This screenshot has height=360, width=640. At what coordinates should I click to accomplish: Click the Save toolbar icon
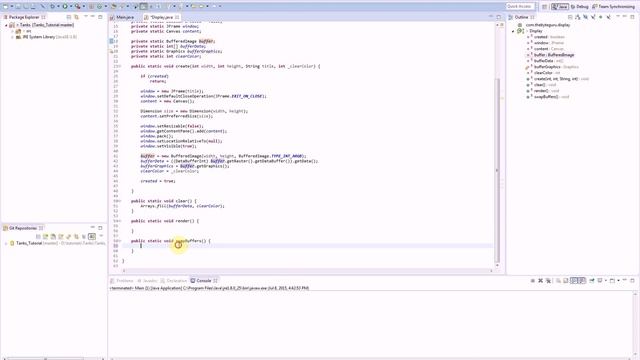[18, 6]
